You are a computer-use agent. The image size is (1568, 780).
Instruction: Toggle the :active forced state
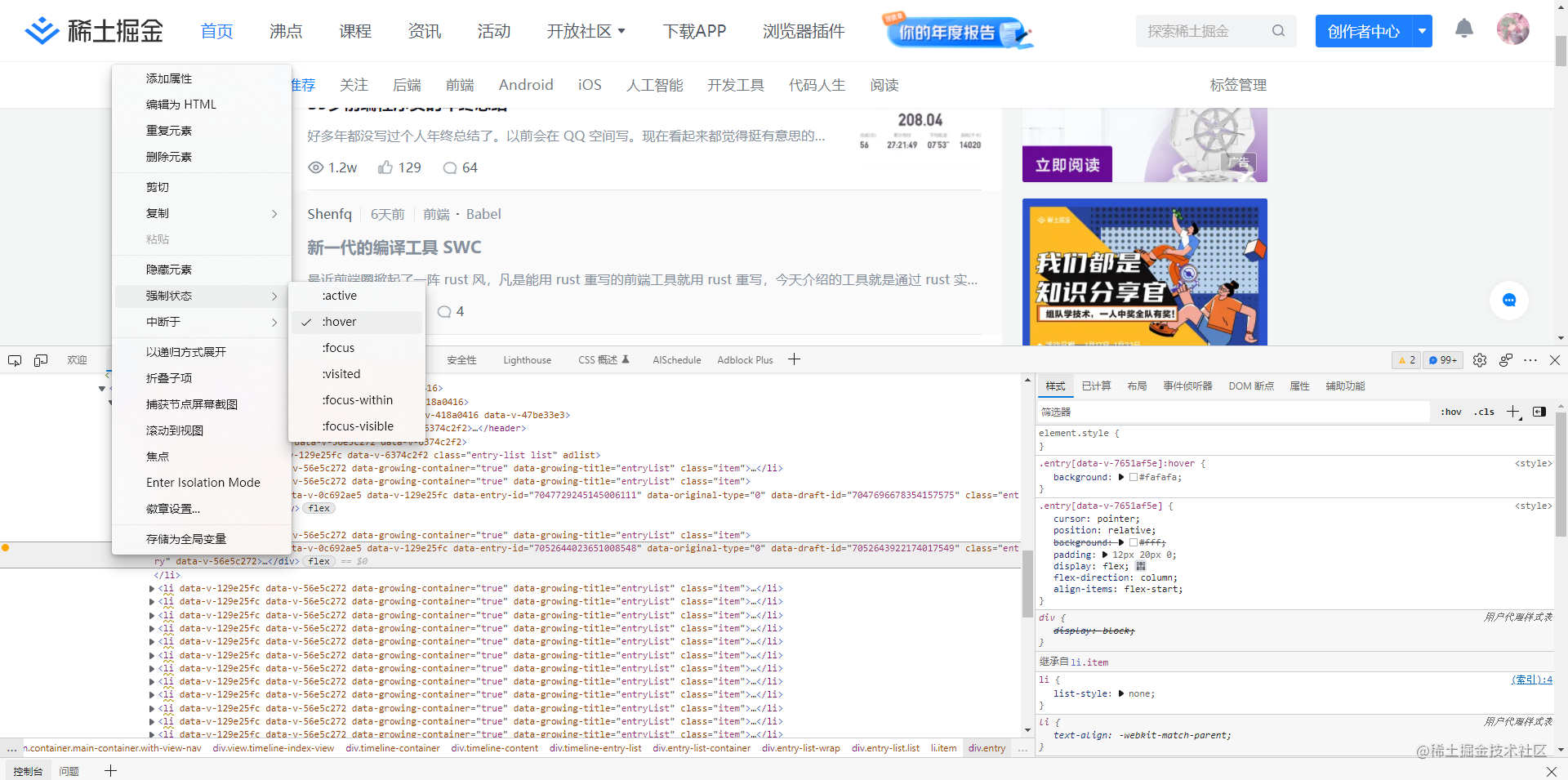[357, 296]
